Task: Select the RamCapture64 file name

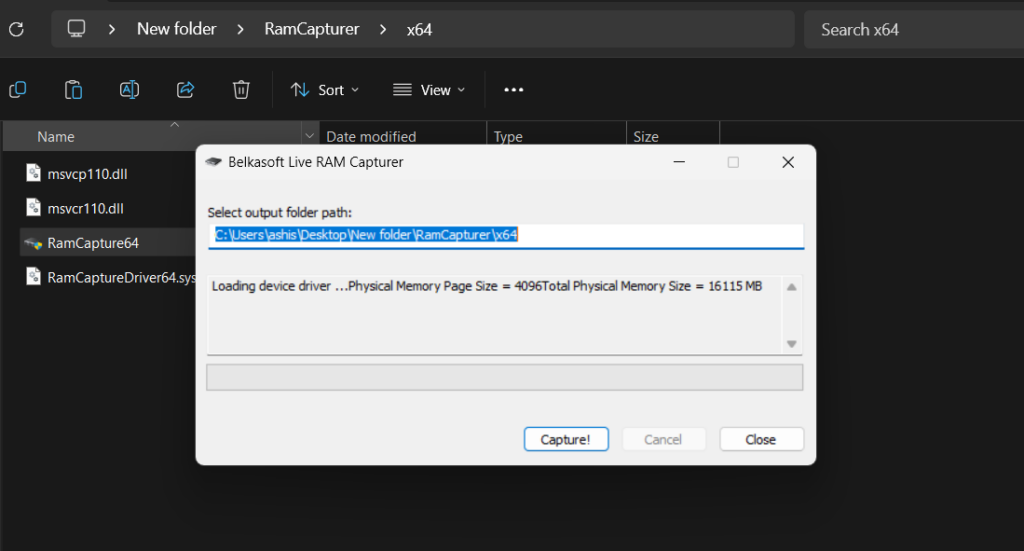Action: 93,243
